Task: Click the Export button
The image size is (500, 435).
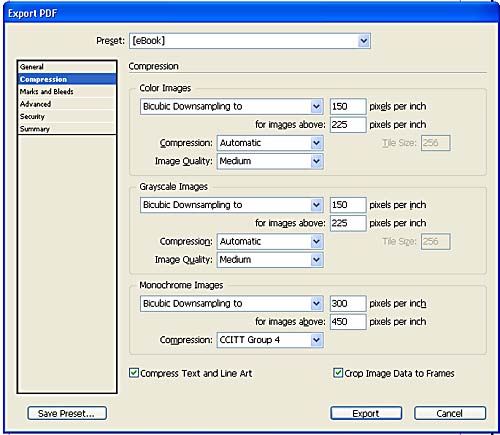Action: click(x=366, y=413)
